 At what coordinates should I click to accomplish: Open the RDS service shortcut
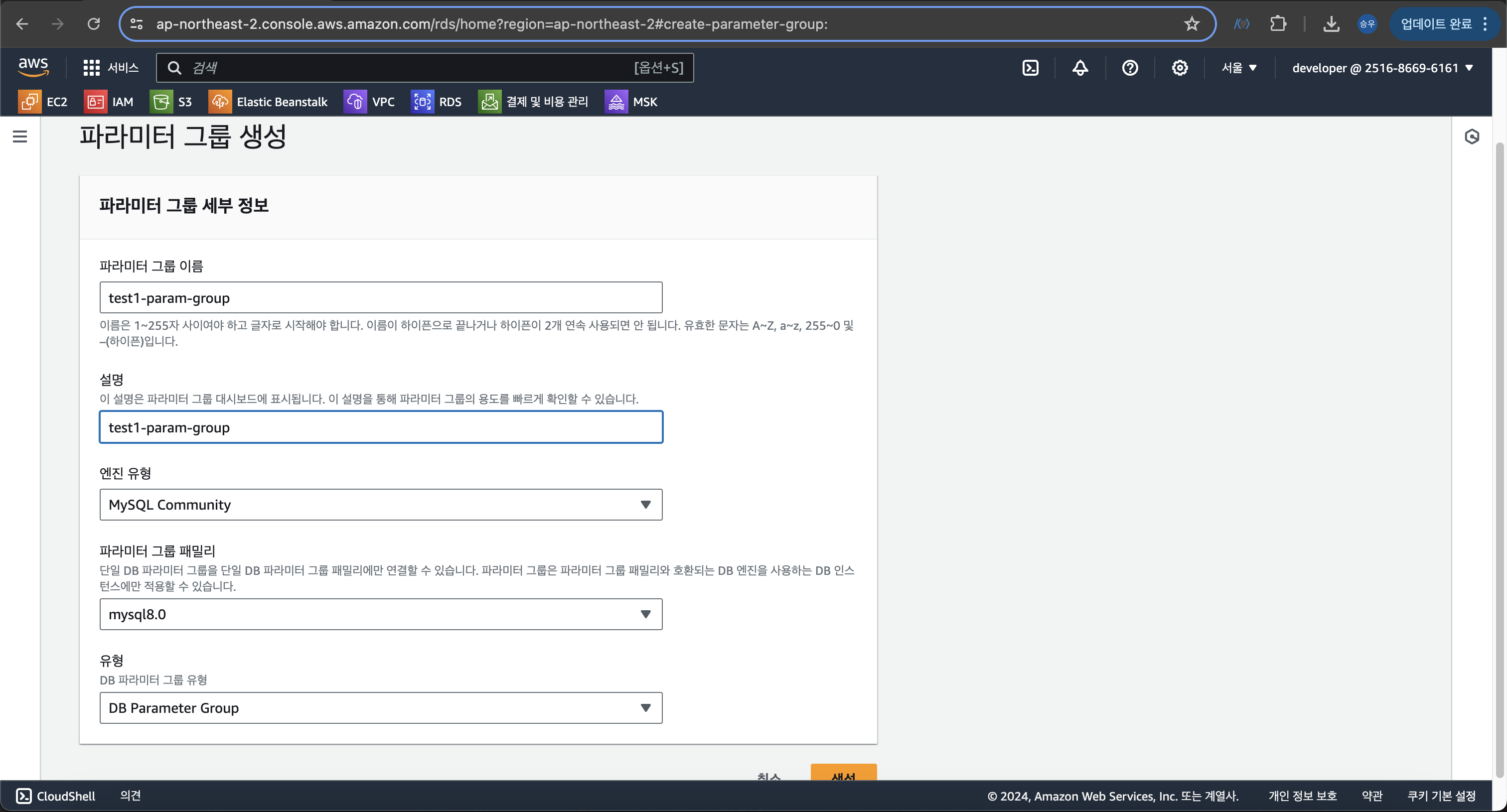(x=437, y=102)
